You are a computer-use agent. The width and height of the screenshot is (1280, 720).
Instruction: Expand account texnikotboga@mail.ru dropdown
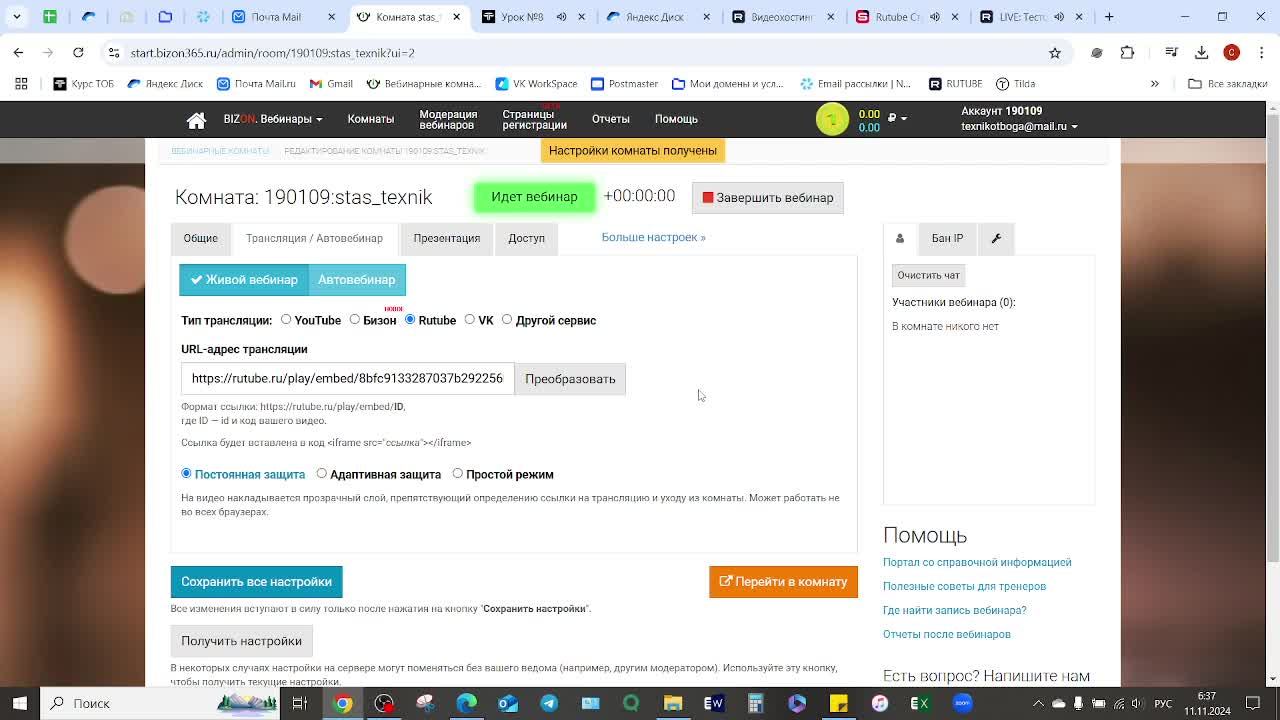coord(1019,127)
